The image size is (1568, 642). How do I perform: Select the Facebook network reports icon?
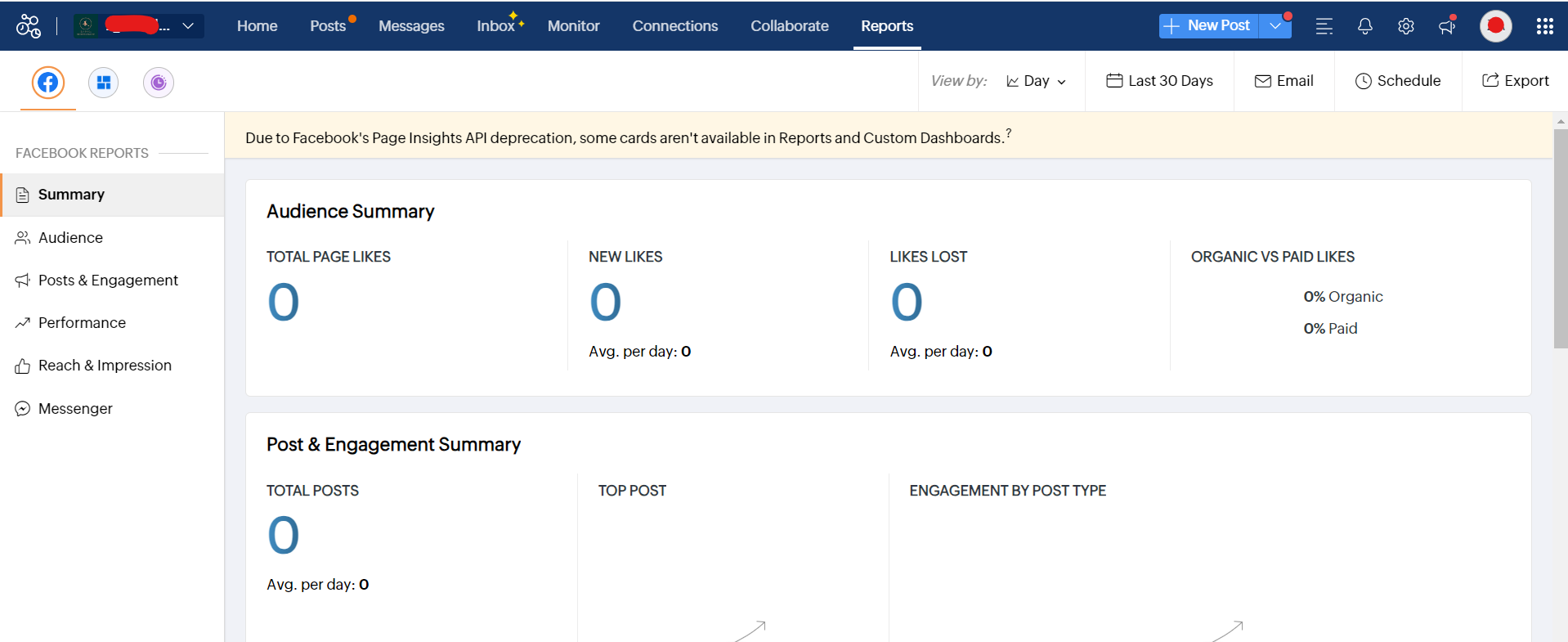(x=48, y=83)
